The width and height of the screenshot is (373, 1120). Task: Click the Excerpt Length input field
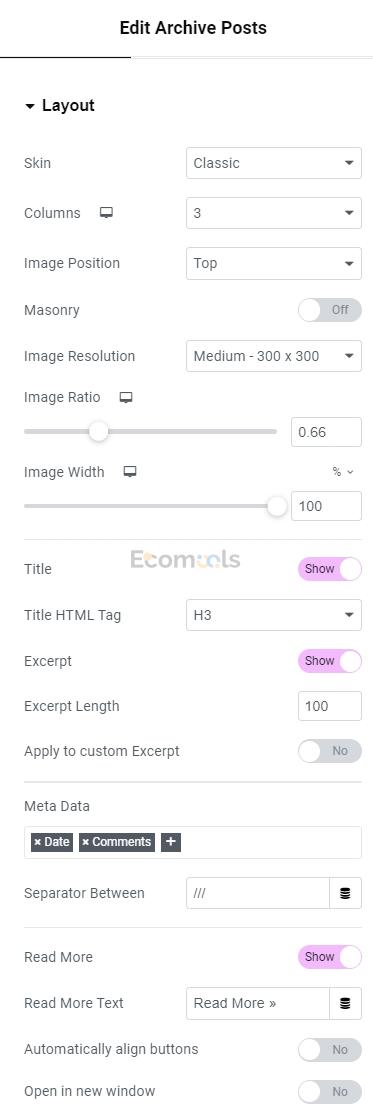click(x=329, y=706)
